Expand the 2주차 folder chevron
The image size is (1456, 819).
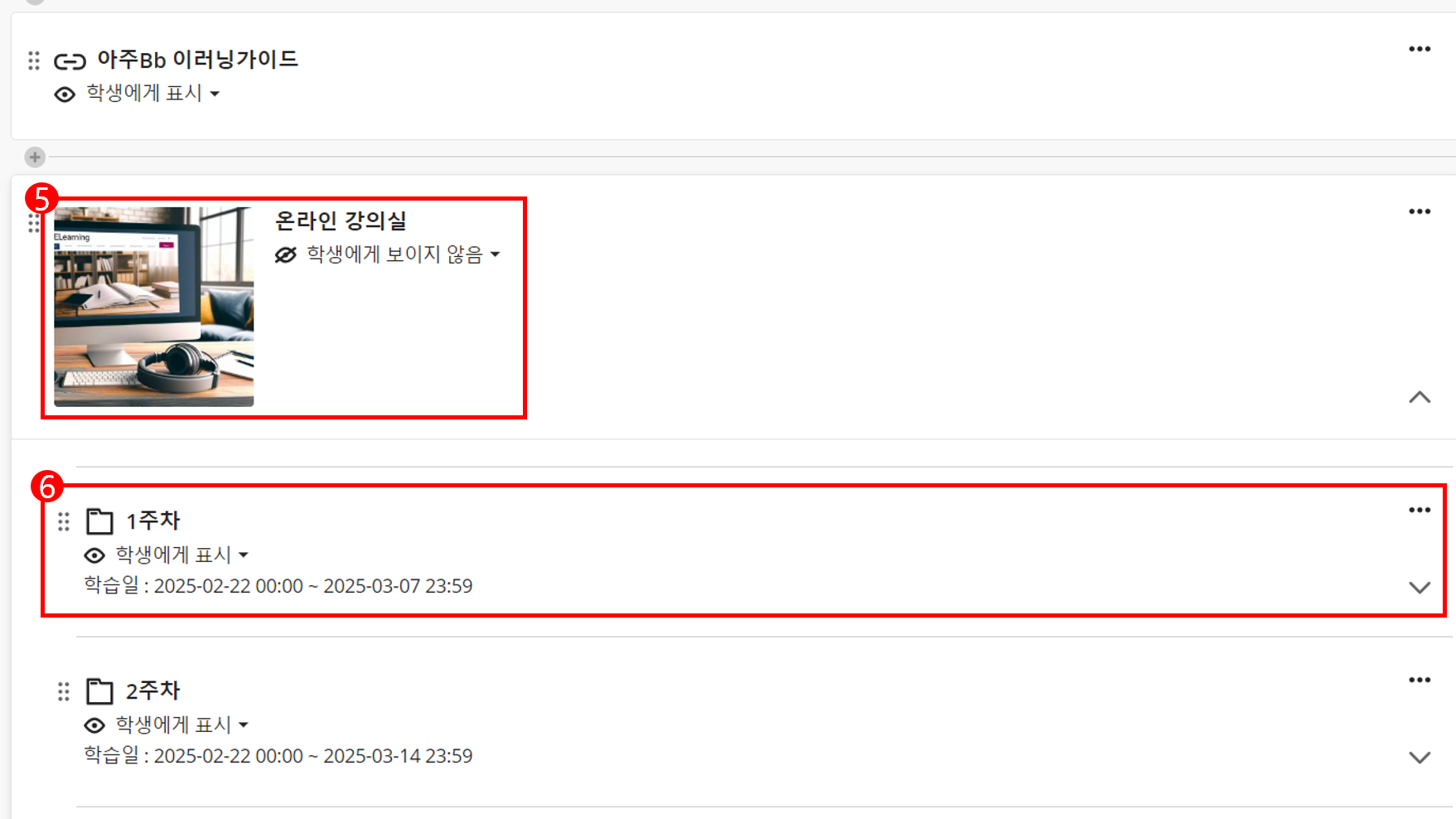coord(1420,758)
